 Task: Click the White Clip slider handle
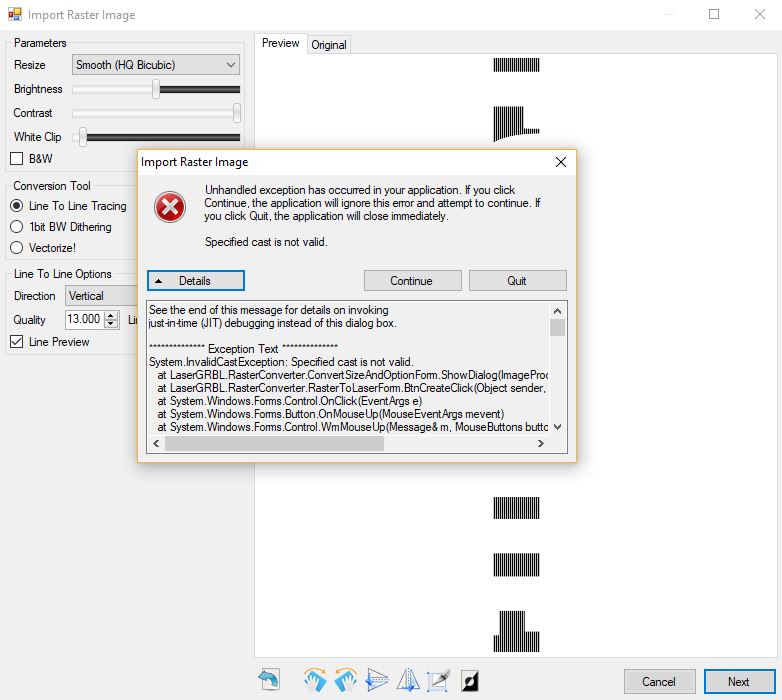click(83, 137)
